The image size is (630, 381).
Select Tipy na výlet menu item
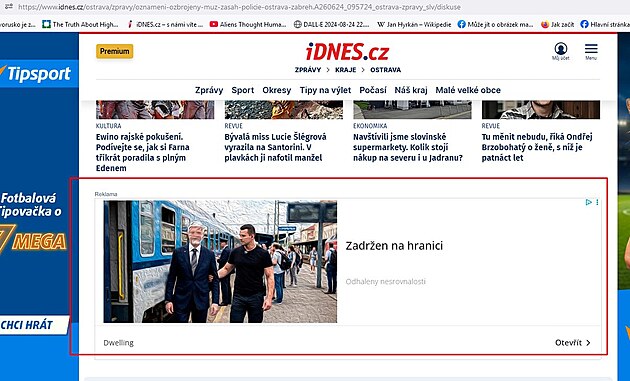(325, 90)
